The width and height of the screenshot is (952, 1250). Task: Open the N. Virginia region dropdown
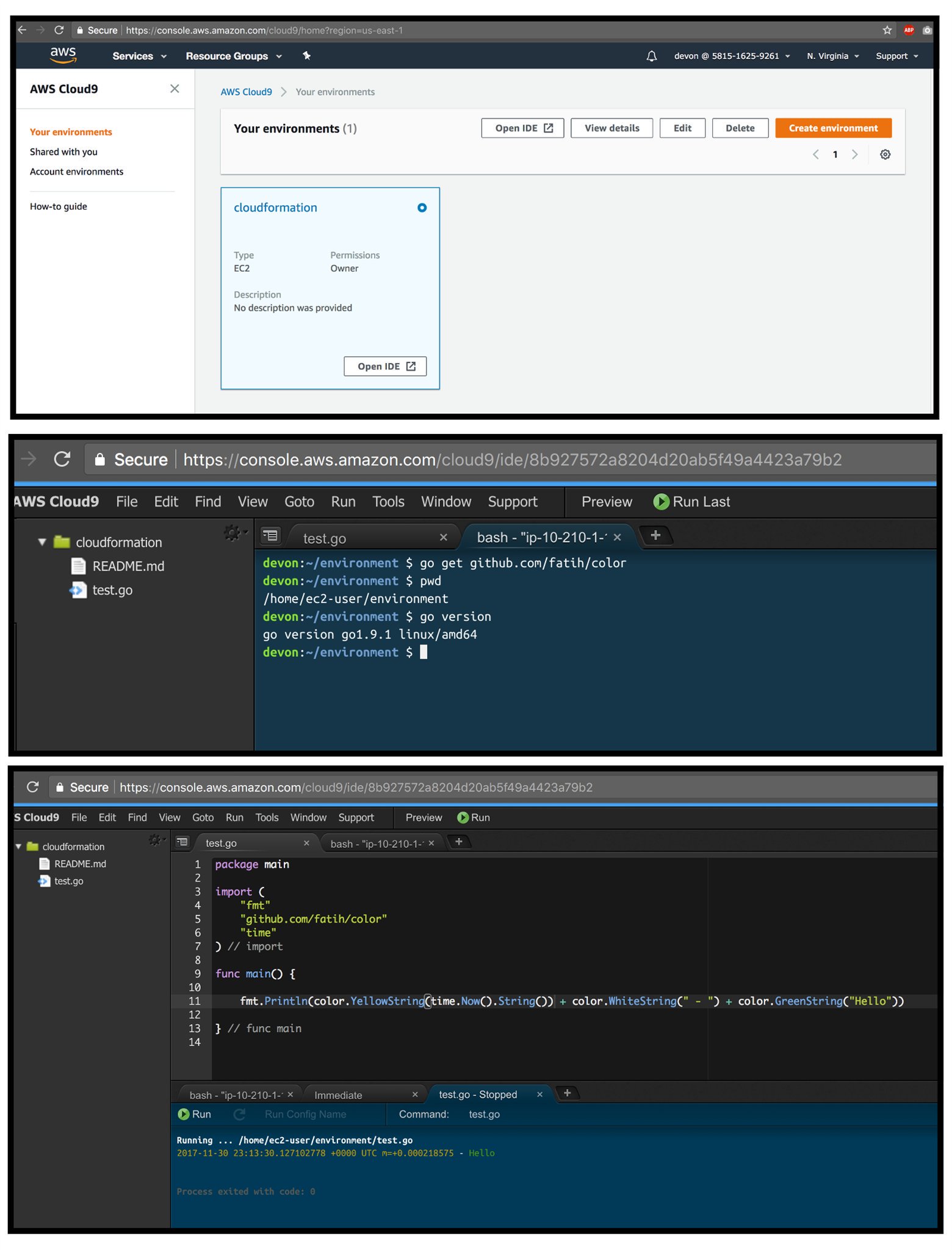(832, 56)
